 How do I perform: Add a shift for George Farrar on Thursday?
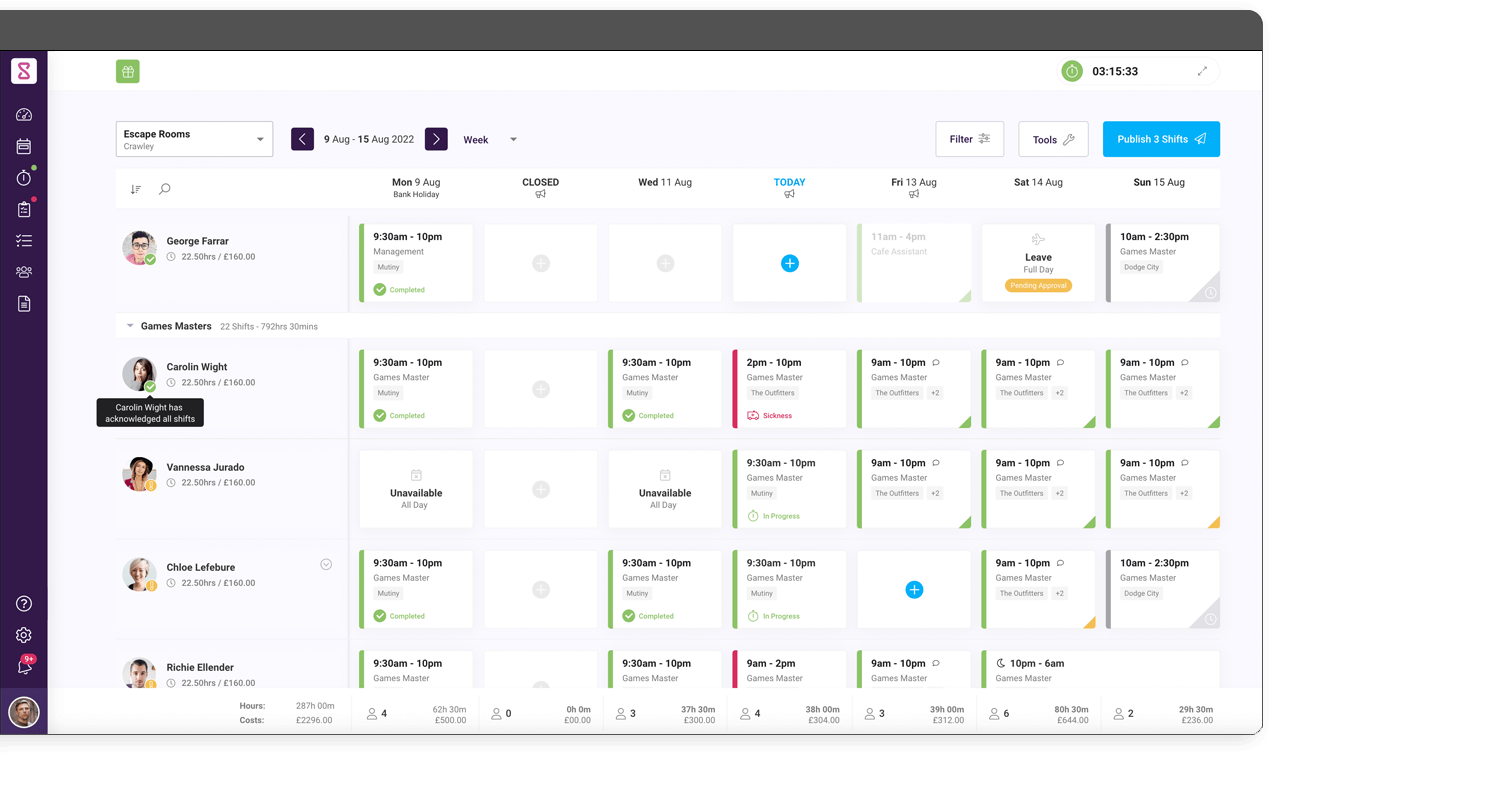[789, 263]
